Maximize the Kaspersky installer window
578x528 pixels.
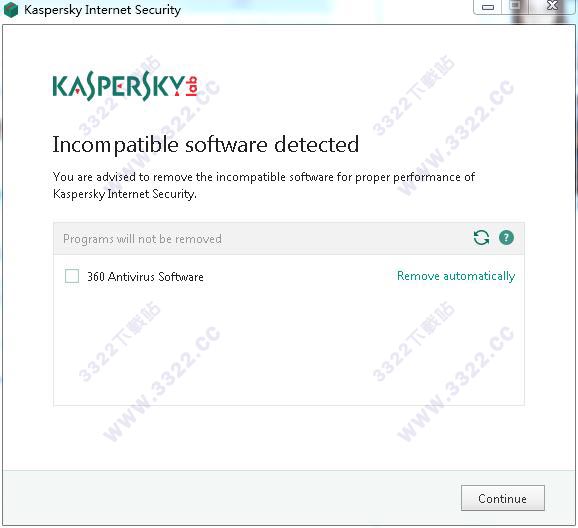(x=515, y=6)
